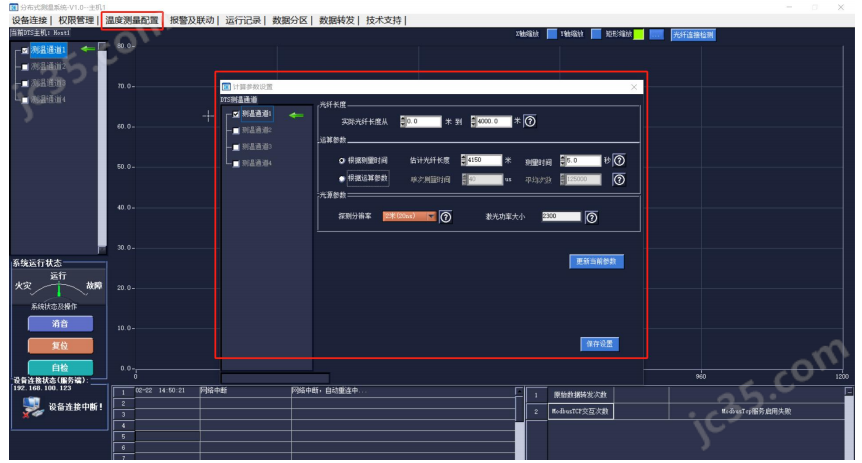The width and height of the screenshot is (862, 463).
Task: Click 设备连接中断！ status text
Action: click(75, 407)
